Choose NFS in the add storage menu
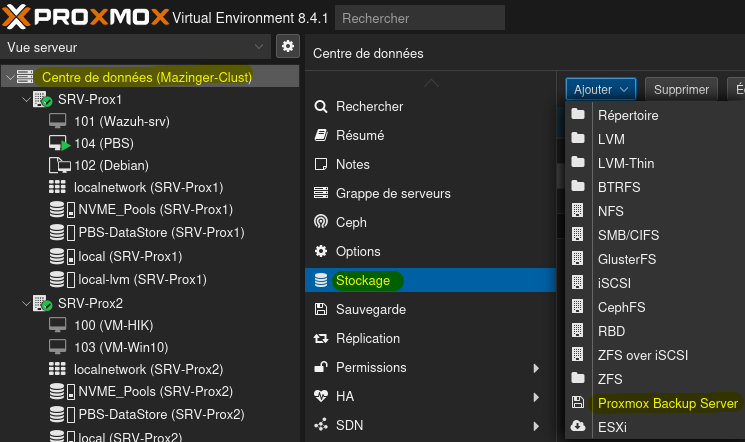 610,211
